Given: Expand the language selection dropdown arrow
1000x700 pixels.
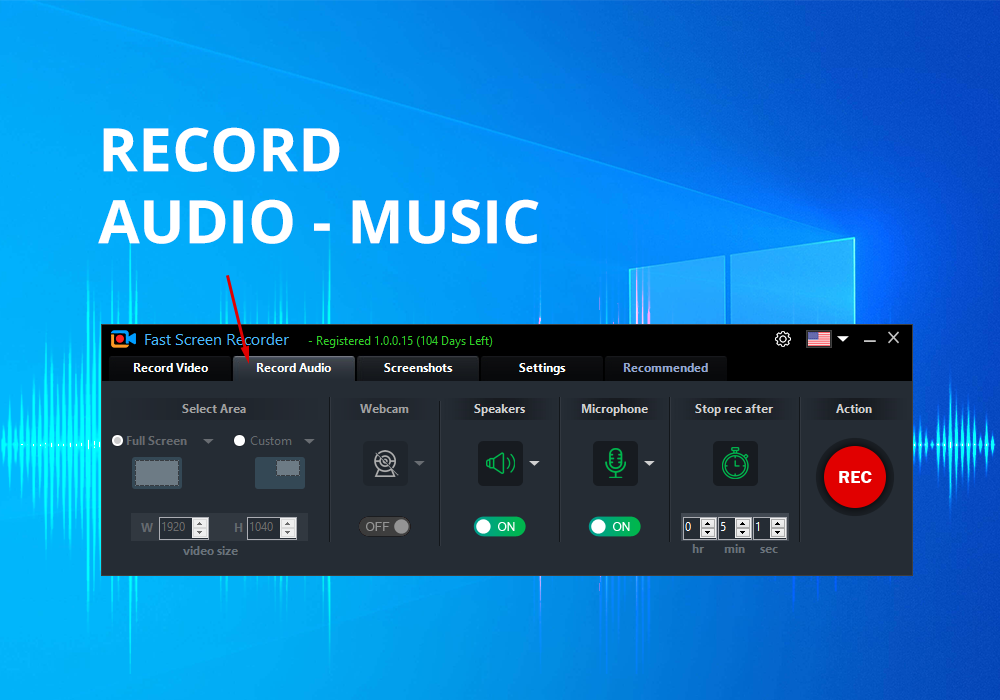Looking at the screenshot, I should pyautogui.click(x=842, y=339).
